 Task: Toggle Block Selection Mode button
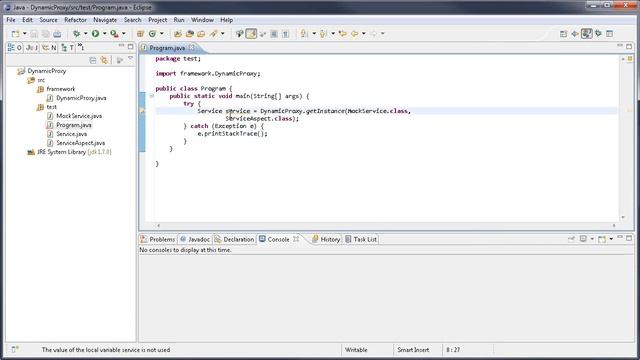[x=274, y=33]
